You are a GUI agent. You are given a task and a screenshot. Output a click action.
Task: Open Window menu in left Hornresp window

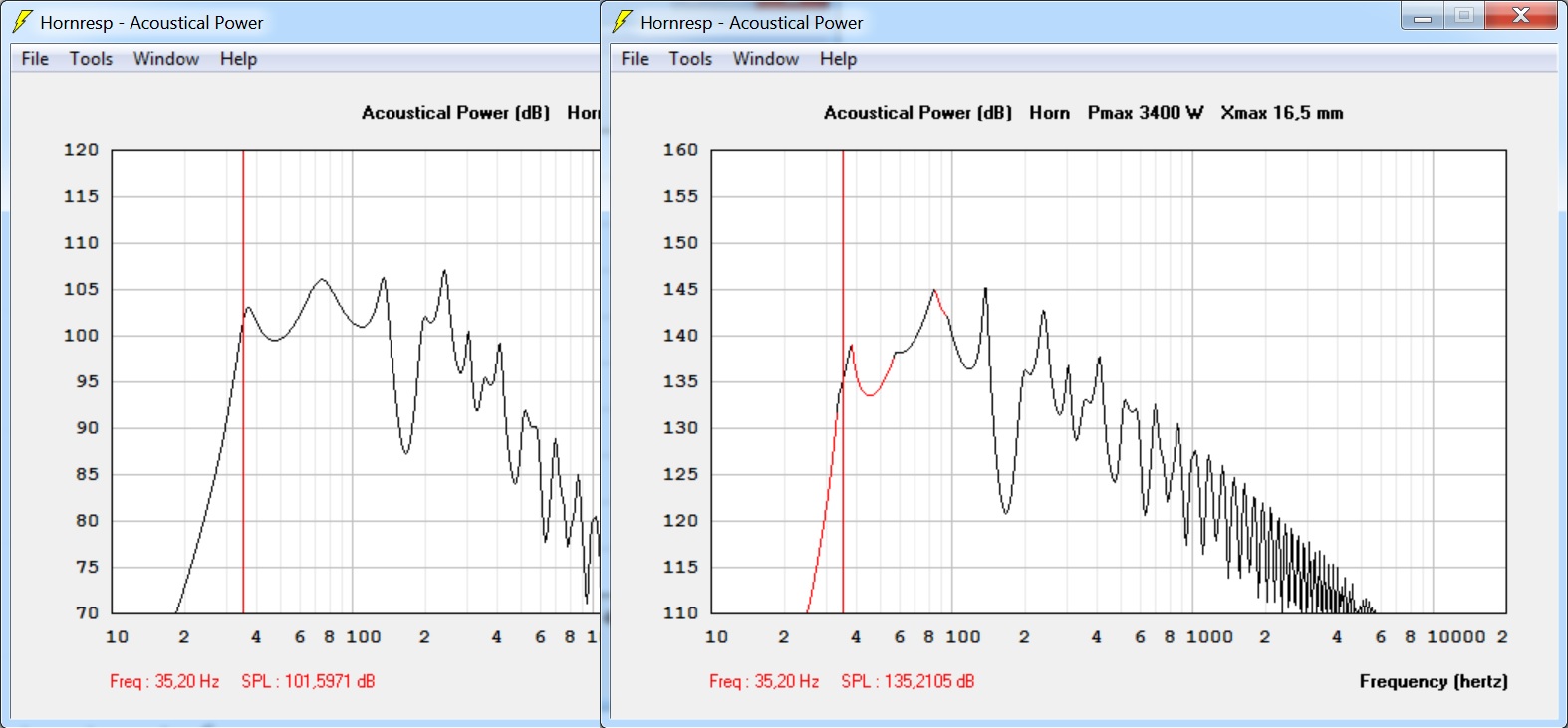(166, 59)
